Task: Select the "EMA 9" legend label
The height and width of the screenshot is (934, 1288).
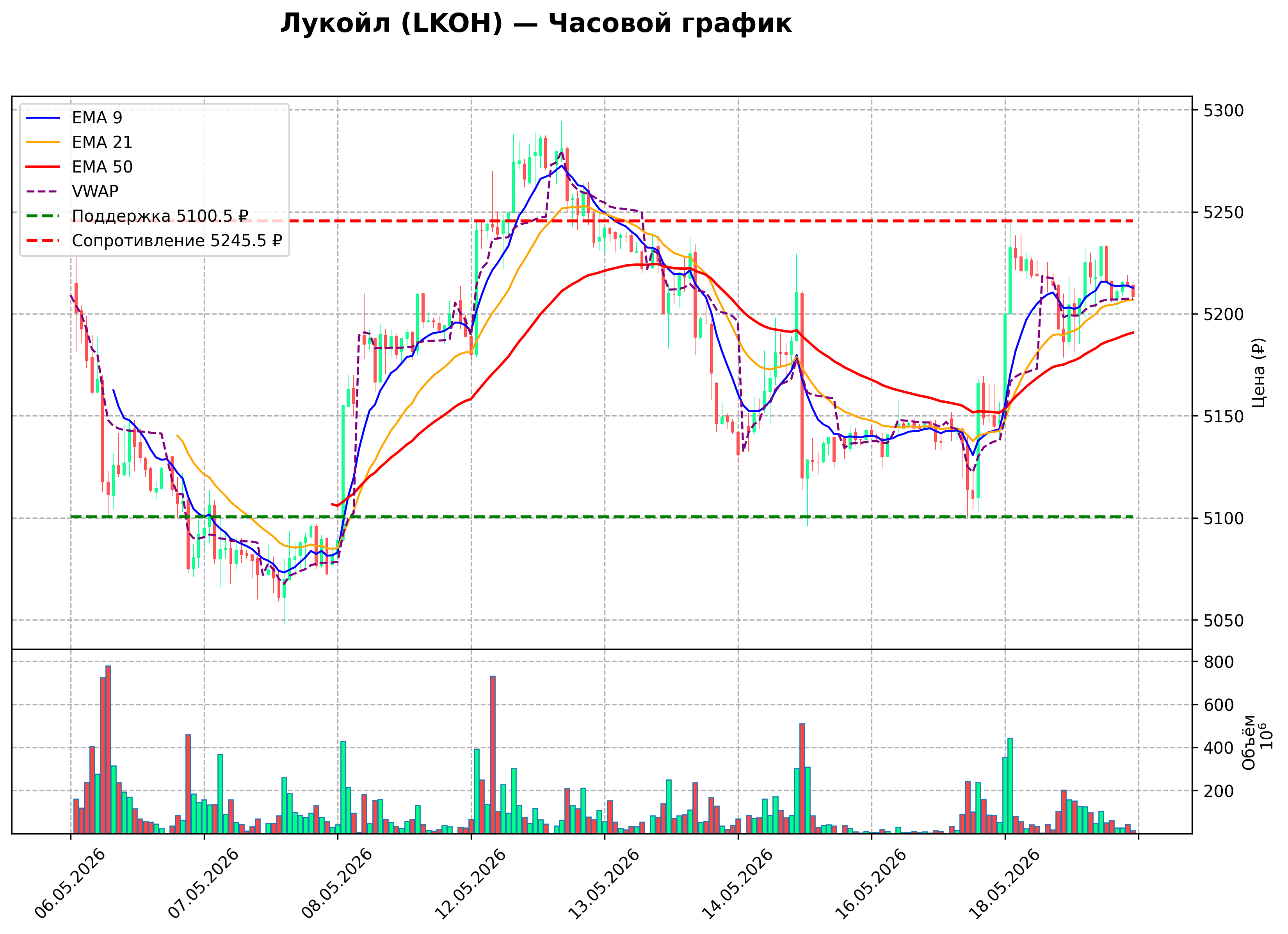Action: pyautogui.click(x=97, y=117)
